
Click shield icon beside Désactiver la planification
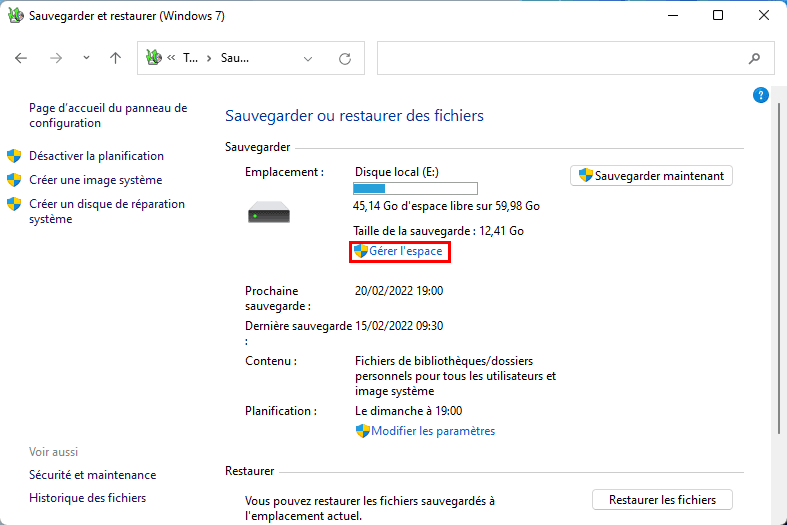[14, 156]
